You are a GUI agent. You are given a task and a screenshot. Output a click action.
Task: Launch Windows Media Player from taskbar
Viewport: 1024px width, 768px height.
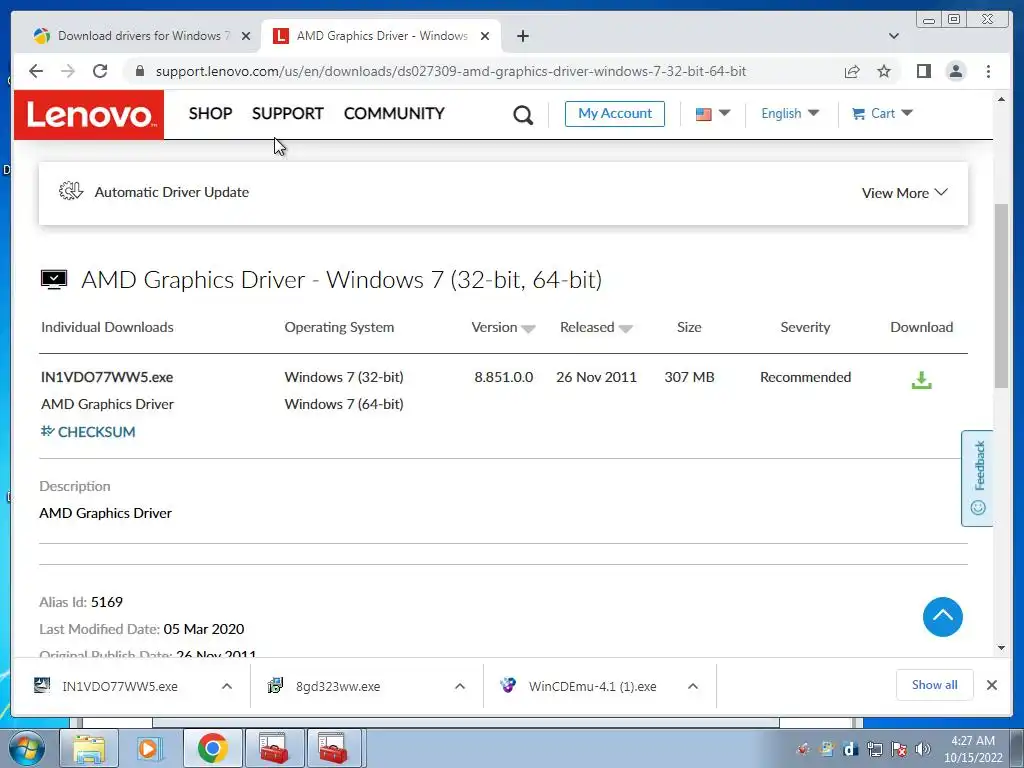(x=150, y=748)
